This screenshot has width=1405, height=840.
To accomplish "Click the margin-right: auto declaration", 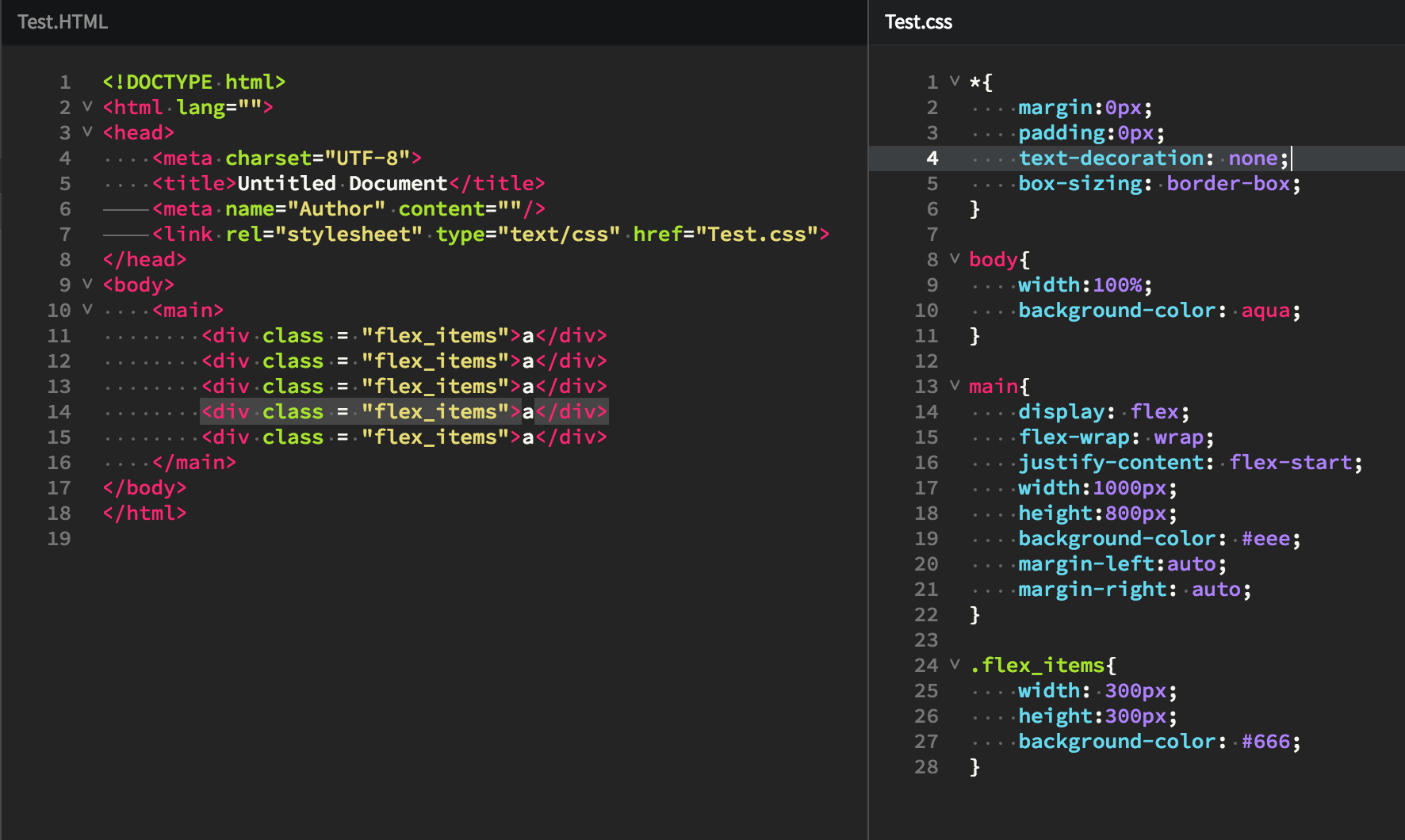I will (1135, 589).
